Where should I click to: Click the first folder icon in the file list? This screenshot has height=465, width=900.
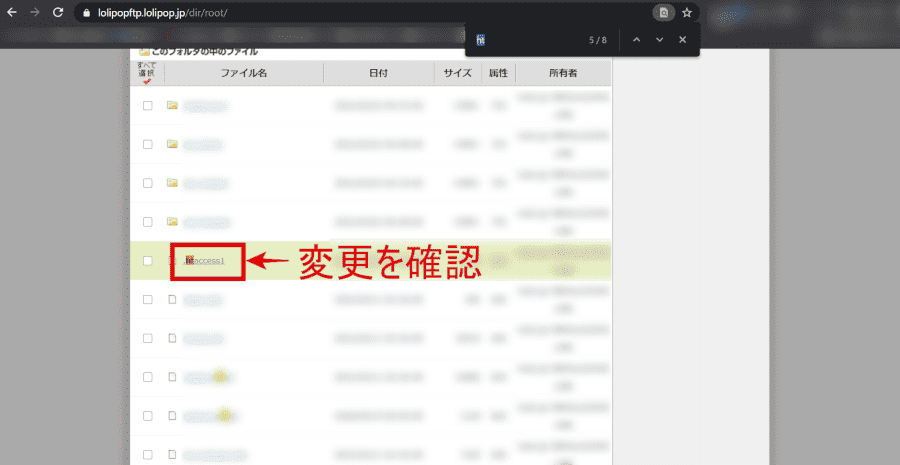coord(172,105)
